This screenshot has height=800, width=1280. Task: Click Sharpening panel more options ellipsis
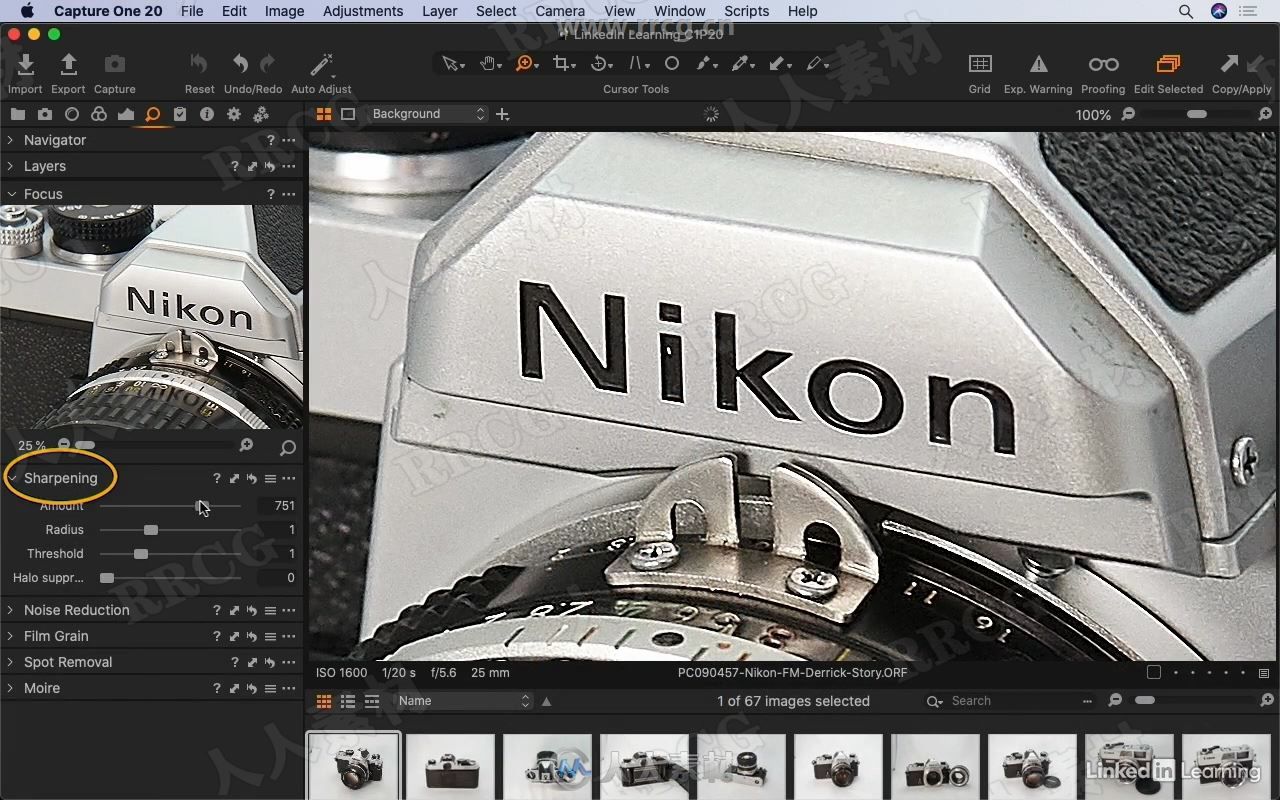289,479
